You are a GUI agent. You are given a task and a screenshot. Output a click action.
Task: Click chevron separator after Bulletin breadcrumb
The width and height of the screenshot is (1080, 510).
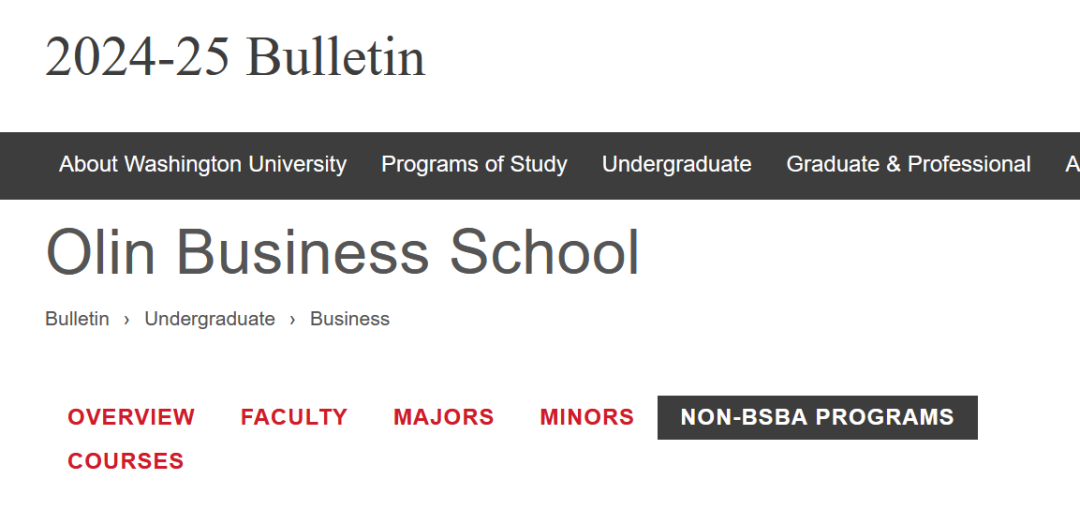127,320
